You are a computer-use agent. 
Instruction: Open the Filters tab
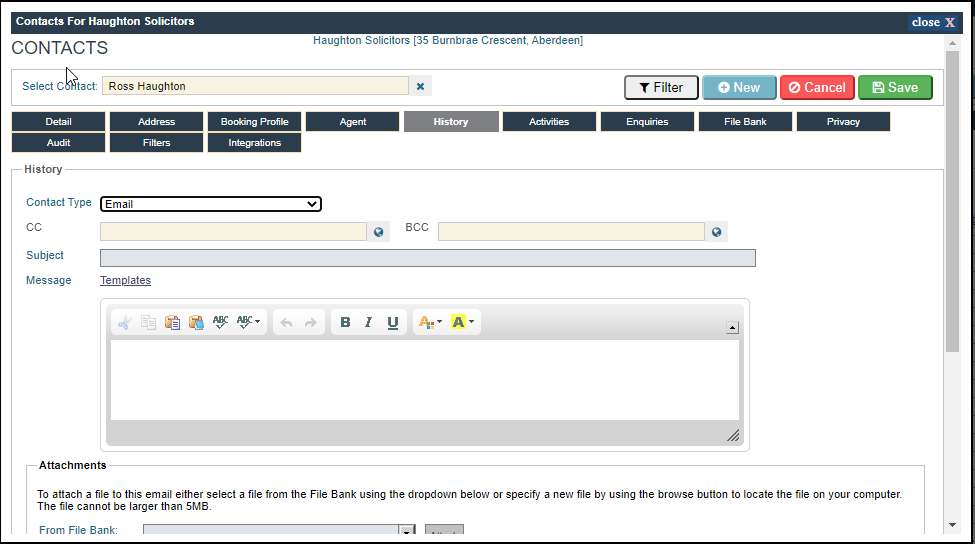click(157, 142)
